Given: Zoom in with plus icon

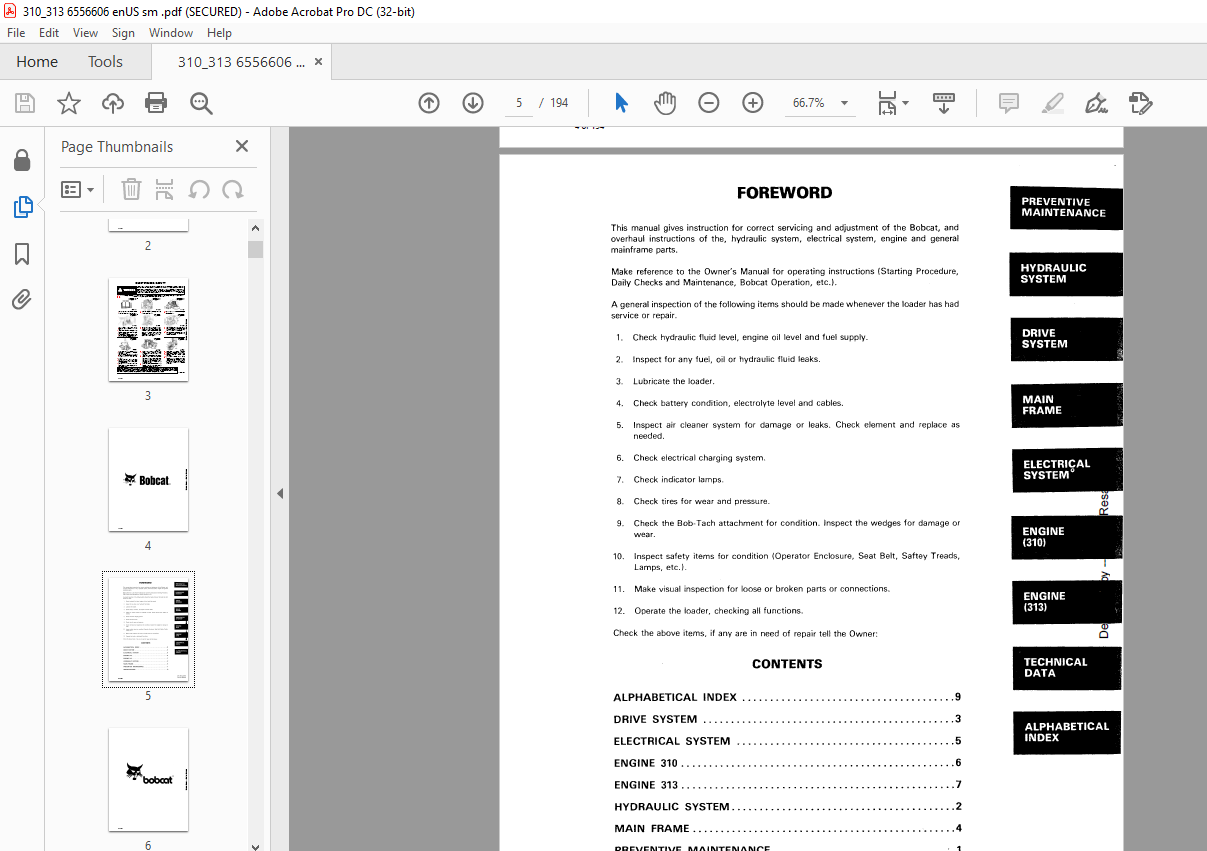Looking at the screenshot, I should point(753,103).
